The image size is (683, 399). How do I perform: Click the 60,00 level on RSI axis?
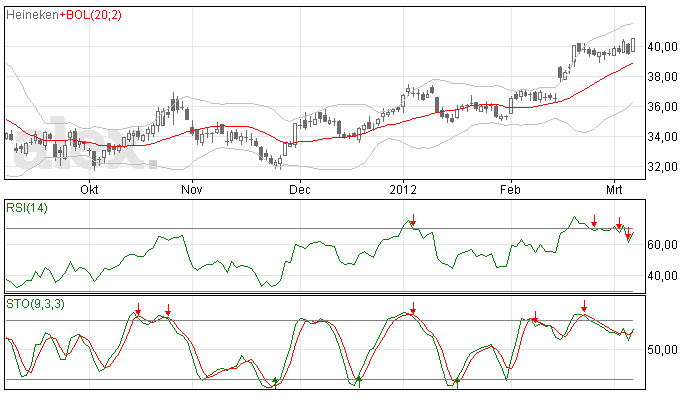click(662, 245)
